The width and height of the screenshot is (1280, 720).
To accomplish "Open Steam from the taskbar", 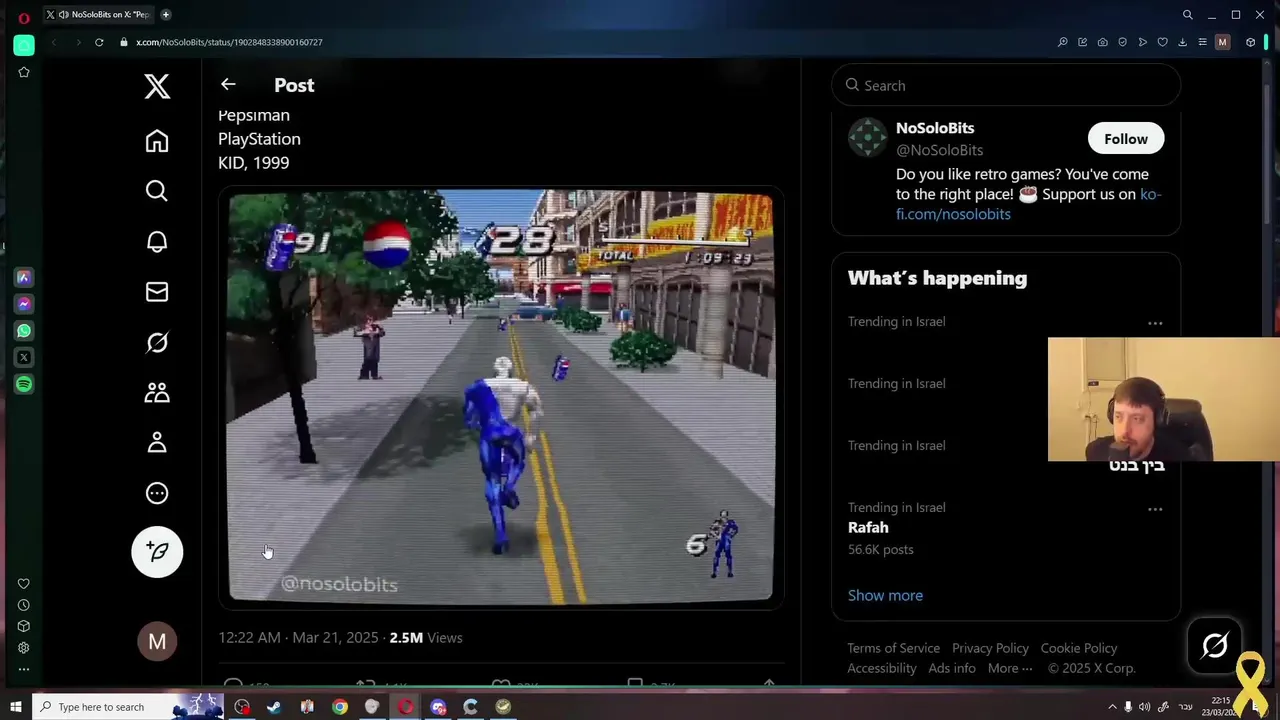I will [x=274, y=707].
